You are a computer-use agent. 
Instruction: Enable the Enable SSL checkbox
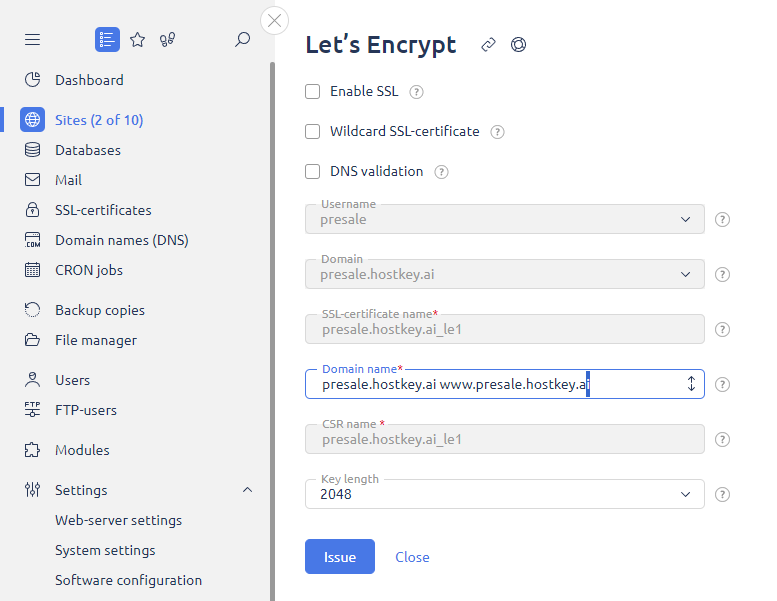pos(313,92)
